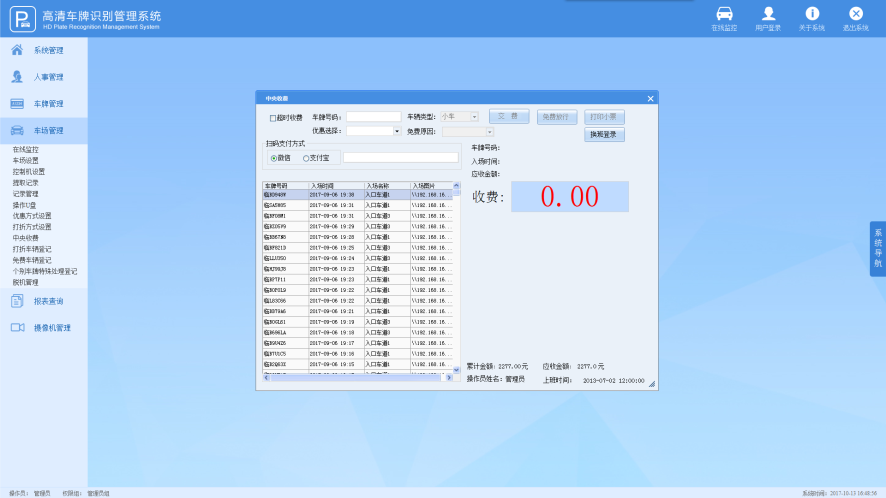
Task: Expand the 优惠选择 dropdown
Action: pos(397,131)
